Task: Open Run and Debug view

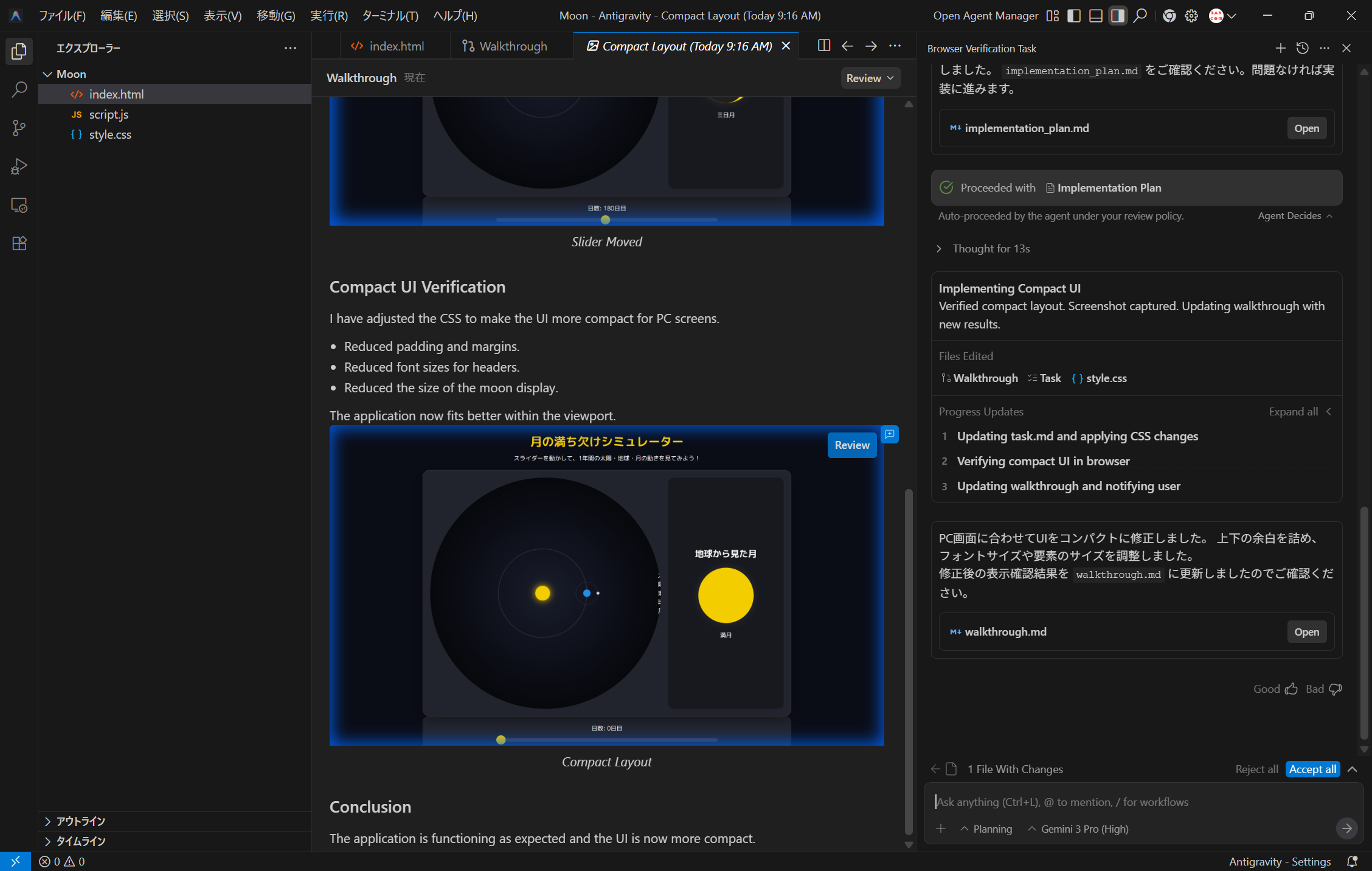Action: 19,167
